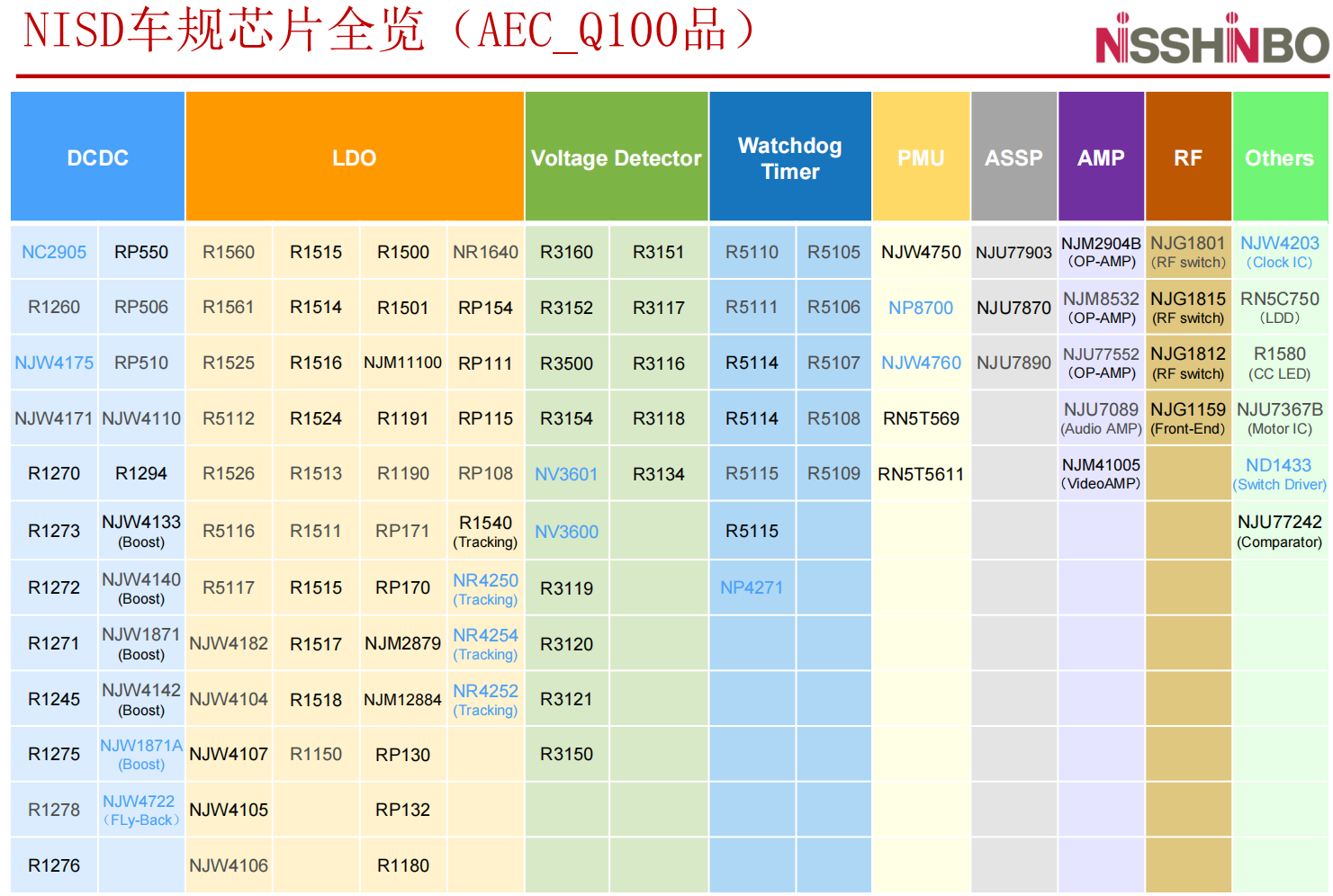This screenshot has width=1333, height=896.
Task: Click the R3500 cell
Action: [x=567, y=363]
